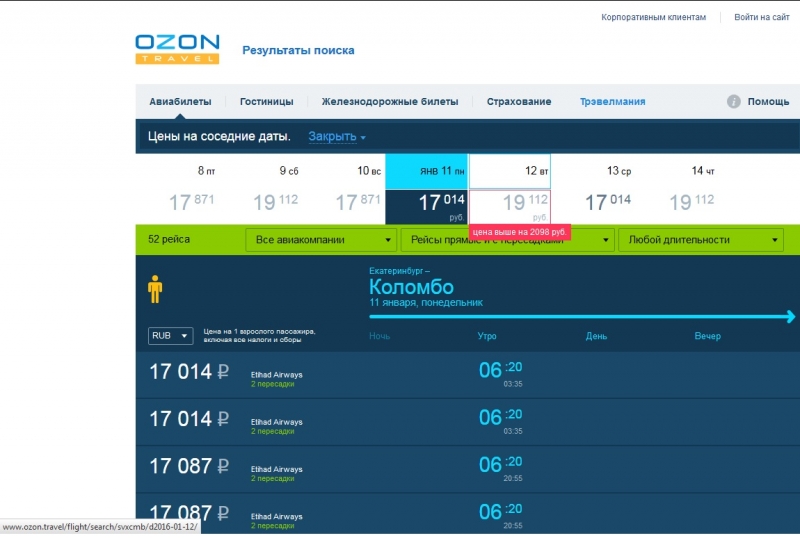800x538 pixels.
Task: Open the Железнодорожные билеты tab
Action: 389,102
